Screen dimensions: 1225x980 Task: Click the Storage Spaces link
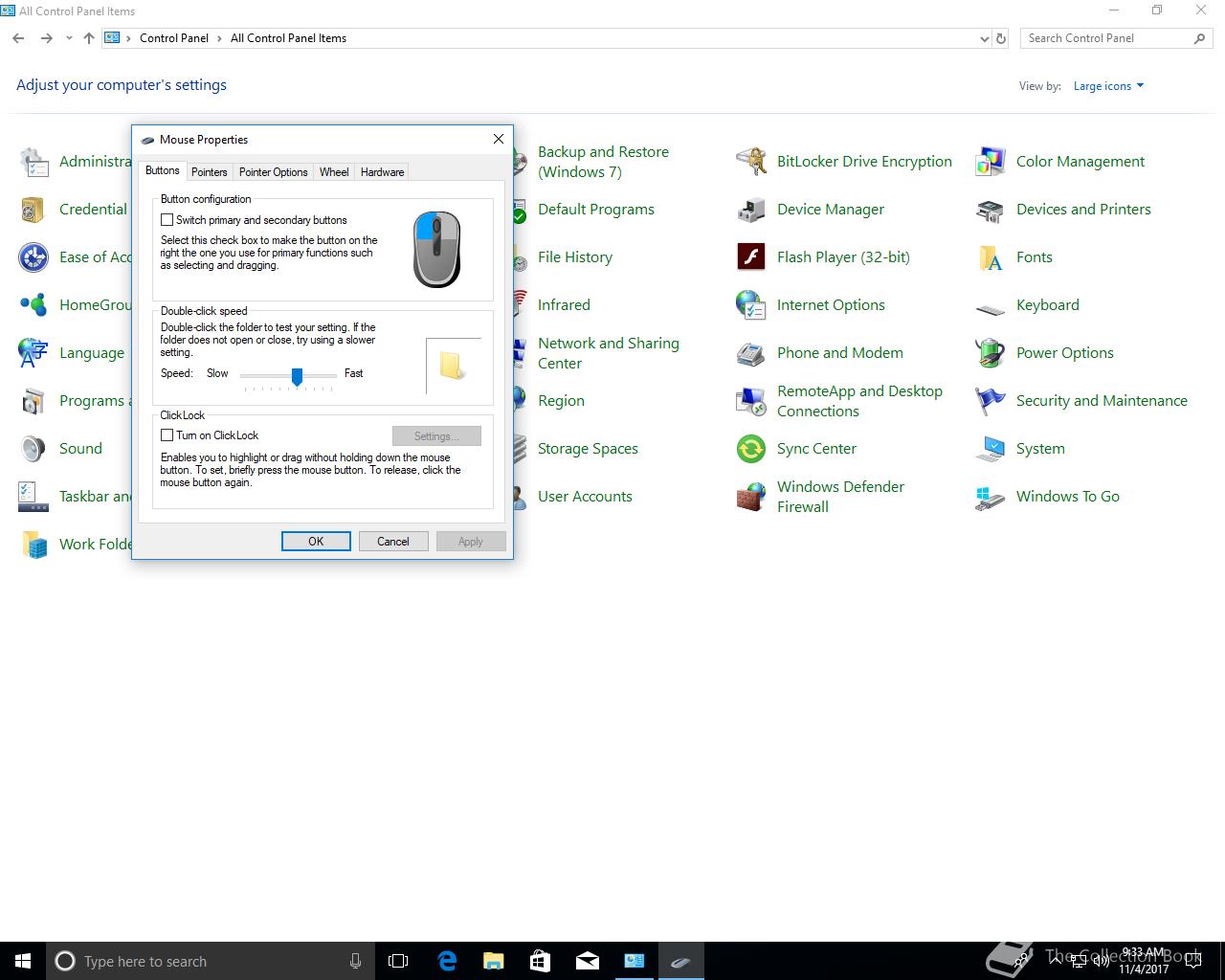coord(588,449)
